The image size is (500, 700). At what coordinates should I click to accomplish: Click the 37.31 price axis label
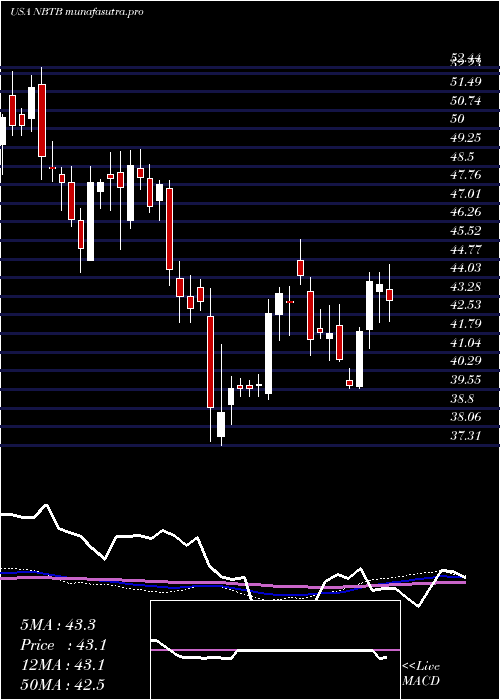[466, 435]
